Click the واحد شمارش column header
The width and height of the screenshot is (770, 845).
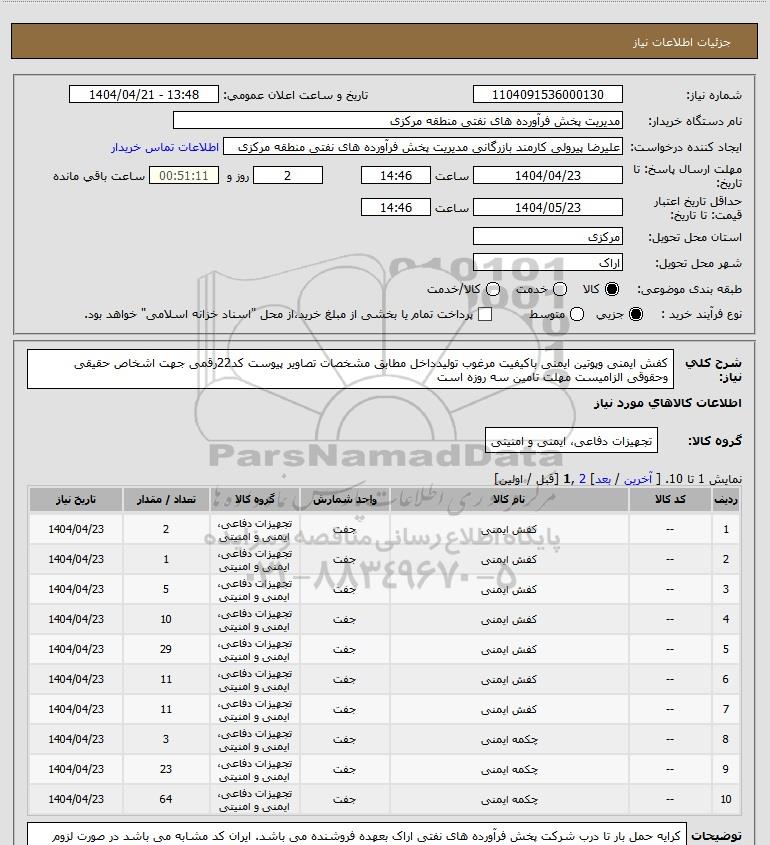point(344,500)
